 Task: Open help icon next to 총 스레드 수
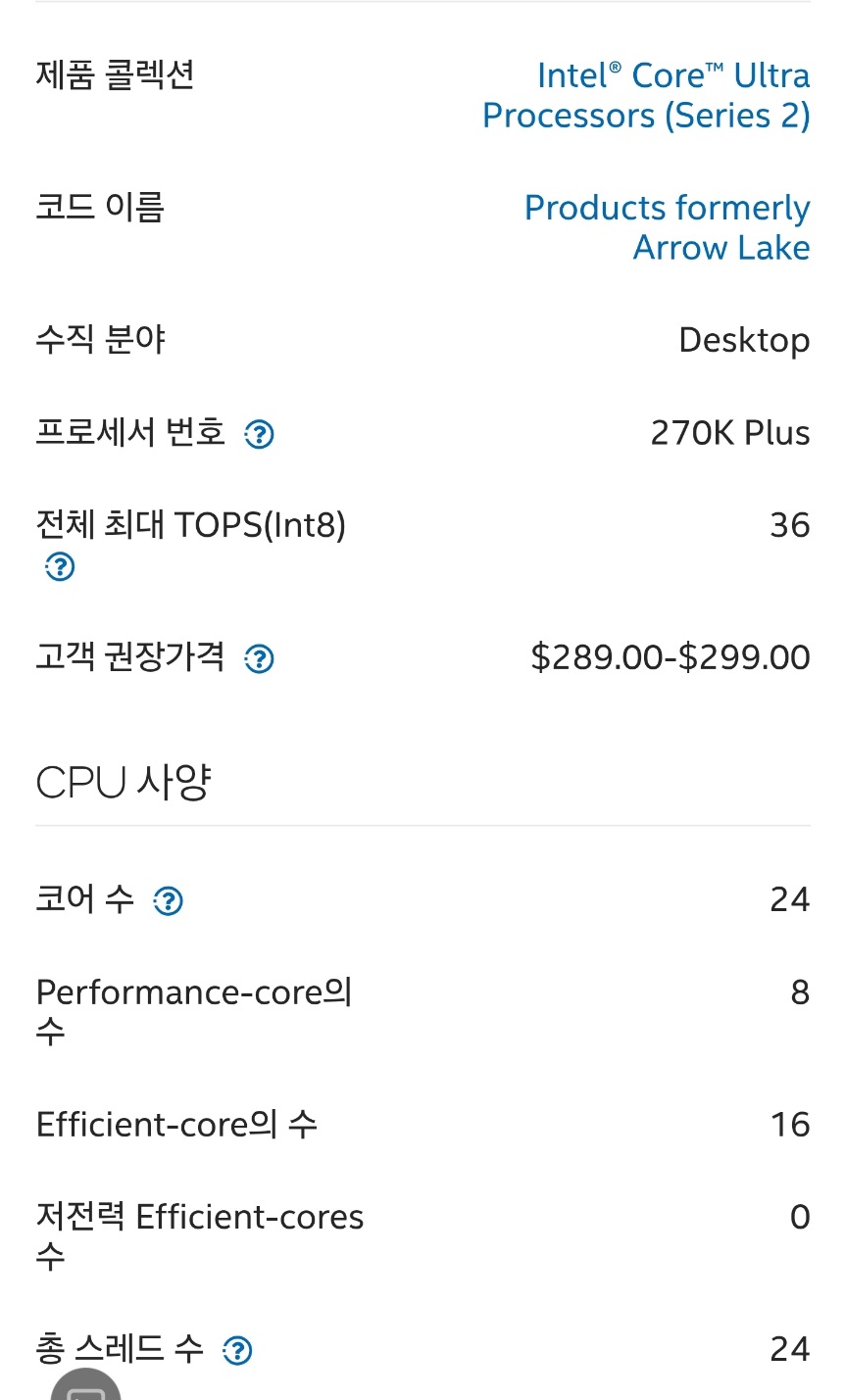pos(237,1352)
